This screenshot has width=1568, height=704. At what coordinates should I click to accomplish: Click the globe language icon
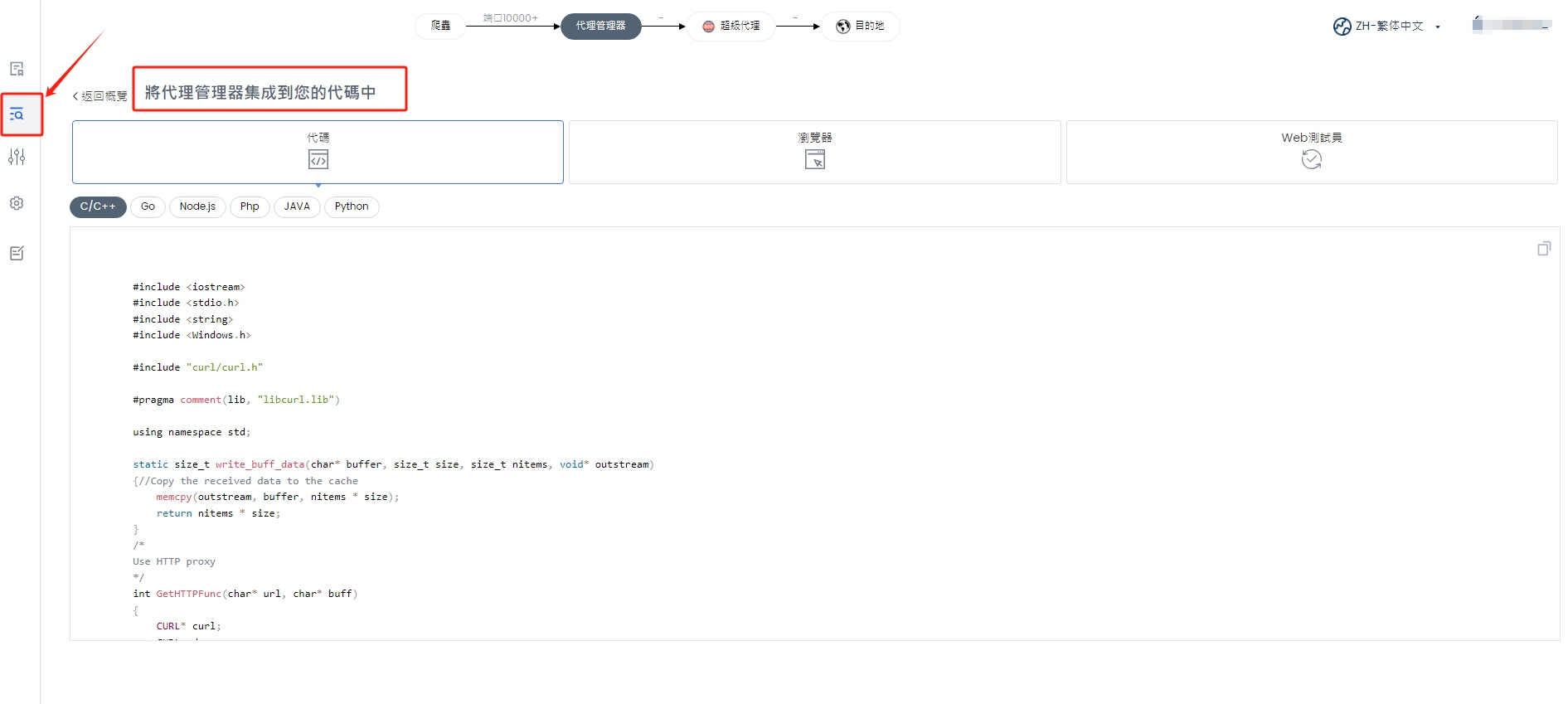[x=1342, y=27]
